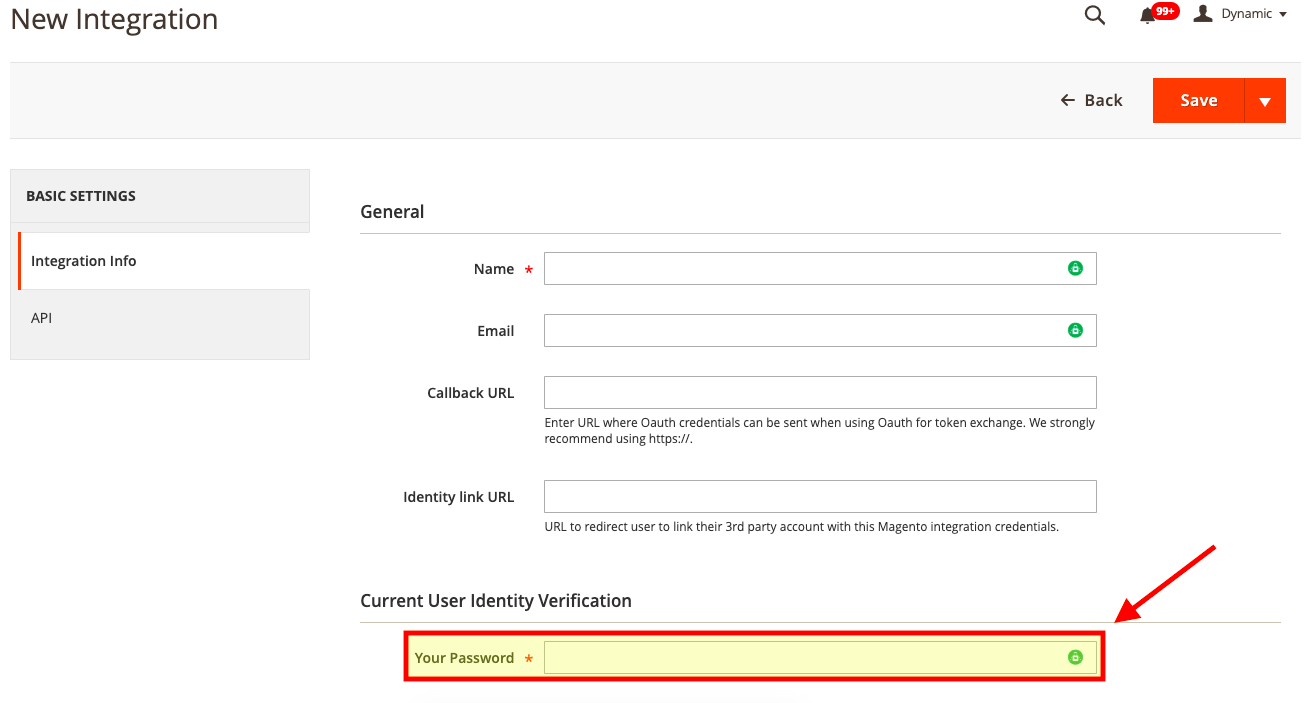Switch to the API tab
The height and width of the screenshot is (703, 1311).
160,318
